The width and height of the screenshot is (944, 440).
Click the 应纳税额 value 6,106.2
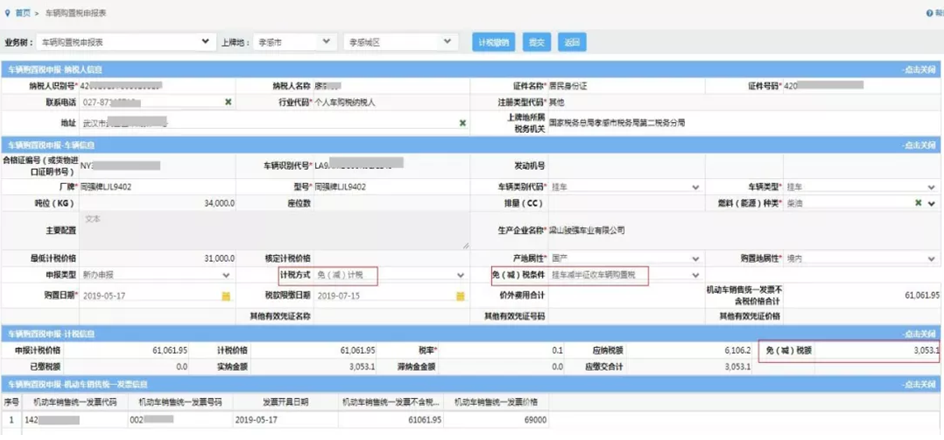[x=737, y=350]
